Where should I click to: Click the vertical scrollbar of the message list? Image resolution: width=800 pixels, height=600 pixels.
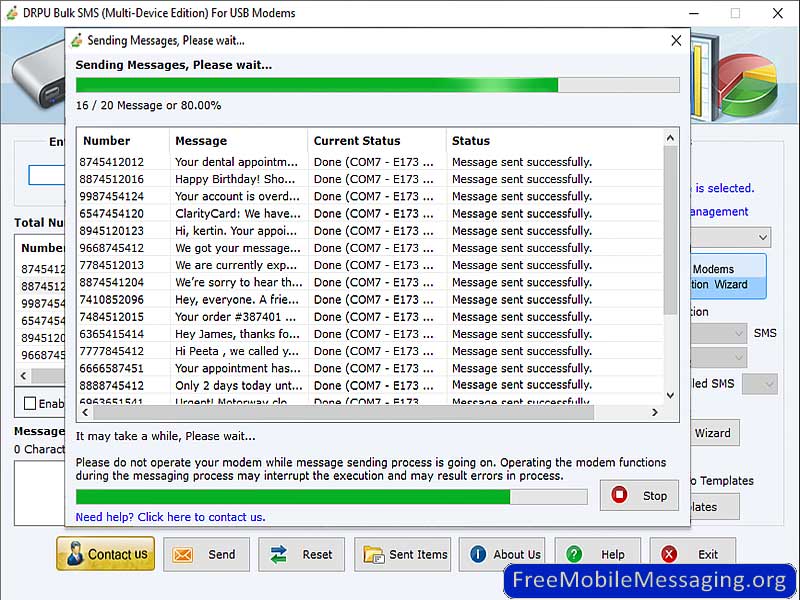[670, 230]
